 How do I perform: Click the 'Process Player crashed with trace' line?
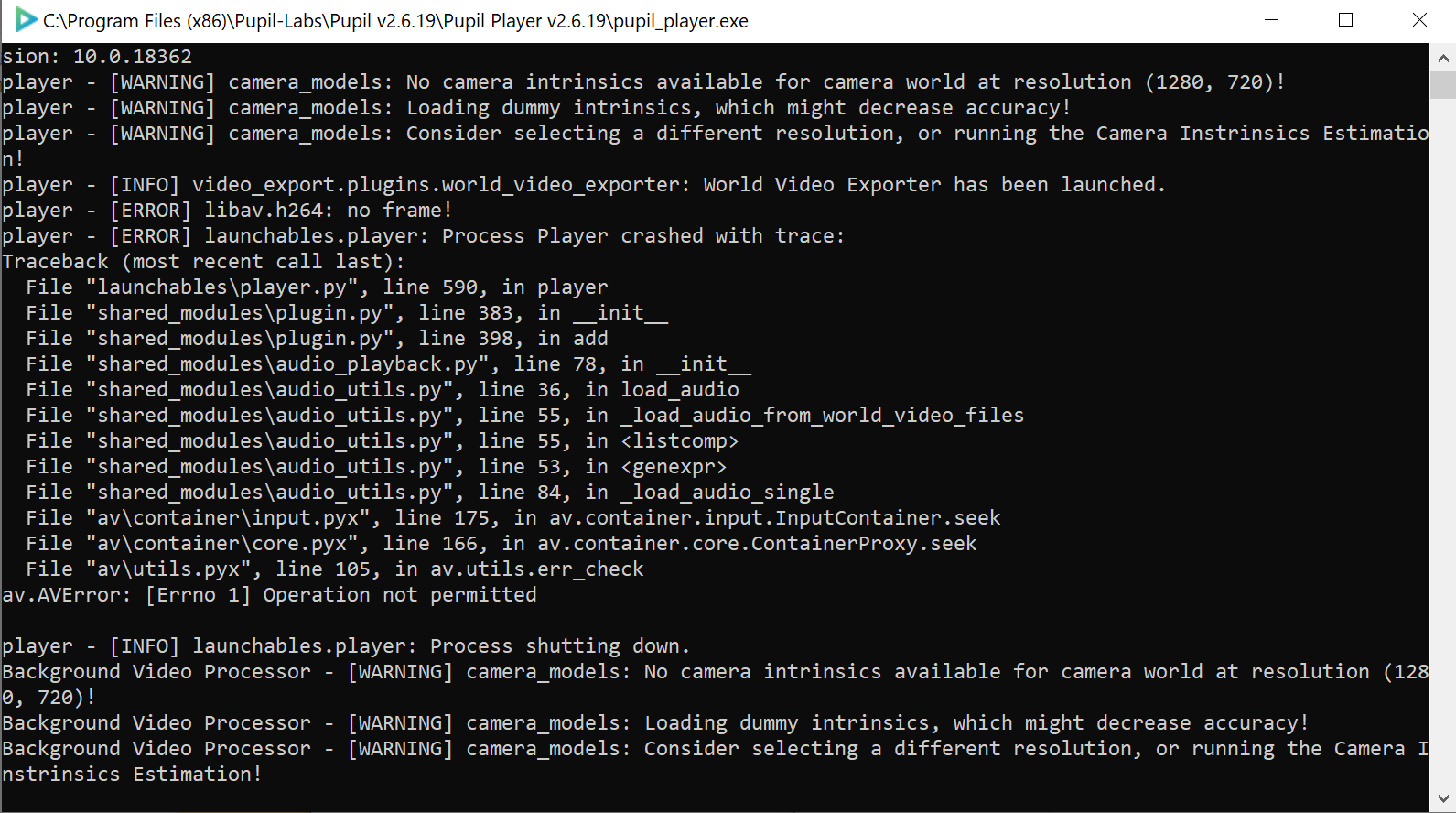pos(424,236)
